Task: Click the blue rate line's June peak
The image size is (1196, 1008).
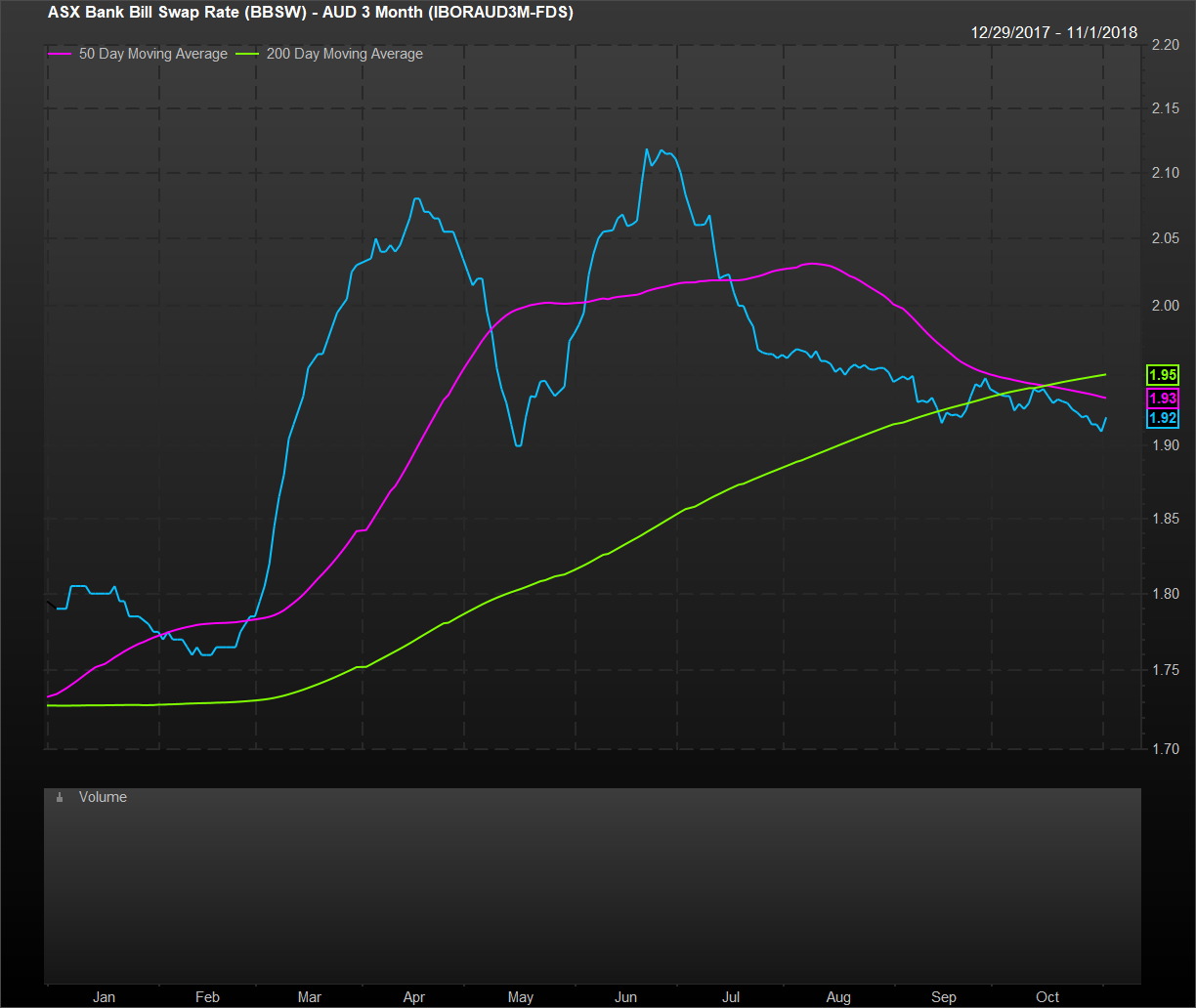Action: click(x=647, y=149)
